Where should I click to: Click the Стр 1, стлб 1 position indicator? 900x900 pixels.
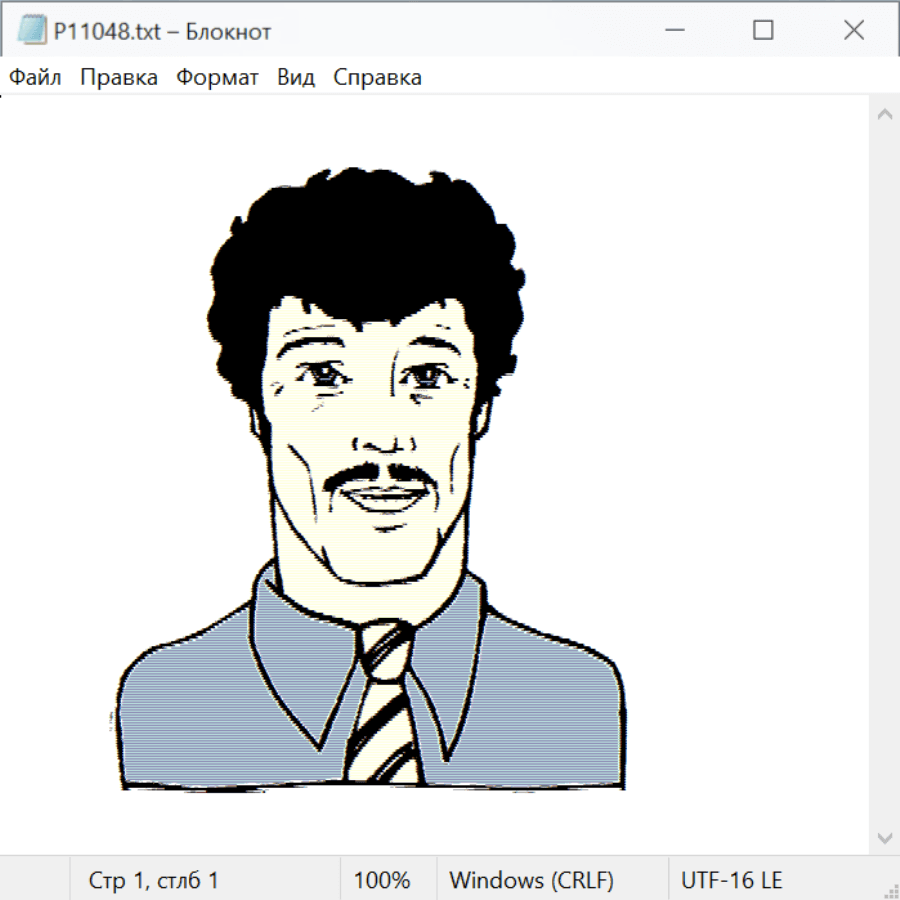point(153,881)
